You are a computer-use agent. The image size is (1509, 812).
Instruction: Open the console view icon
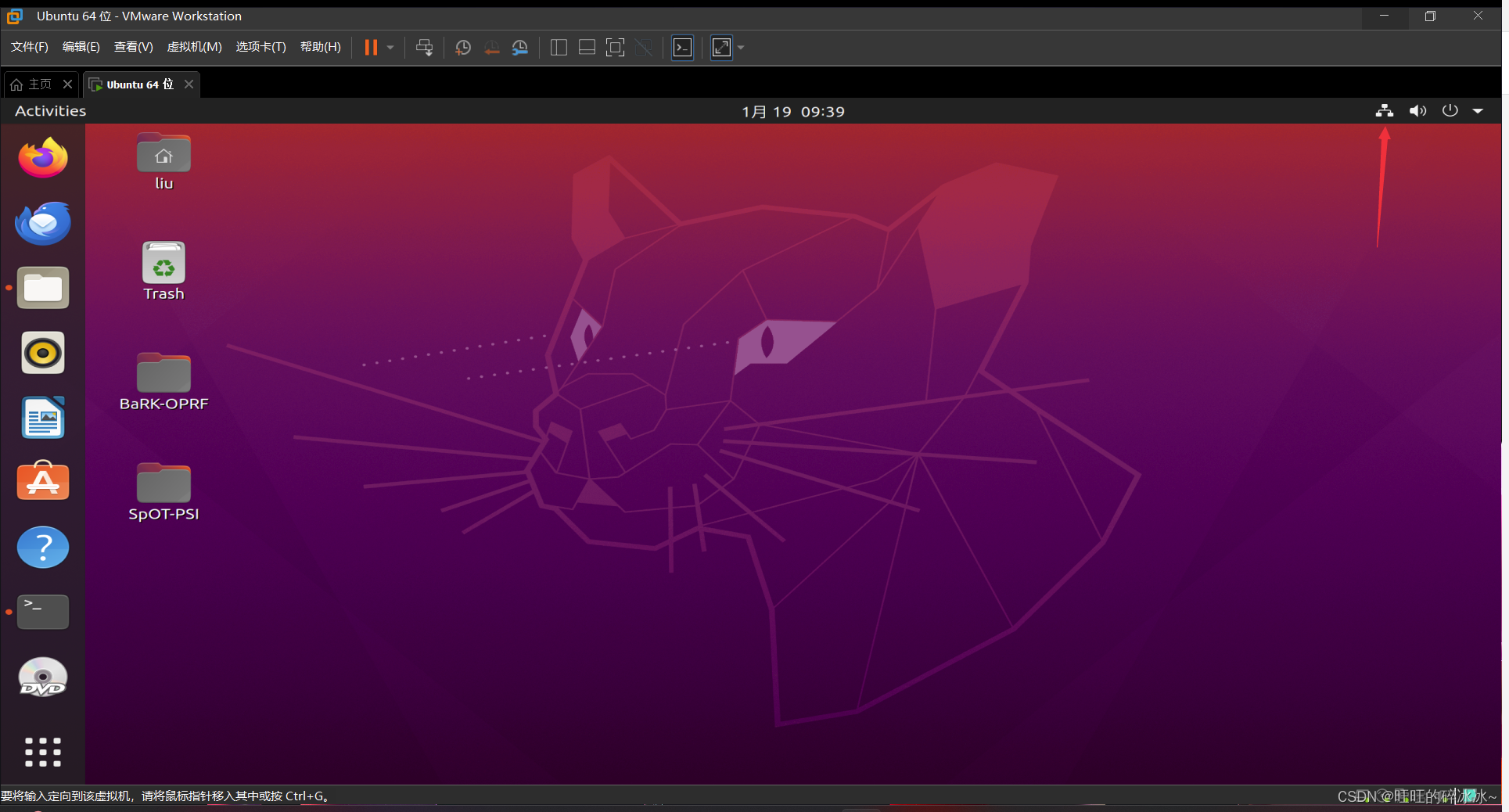click(x=683, y=48)
